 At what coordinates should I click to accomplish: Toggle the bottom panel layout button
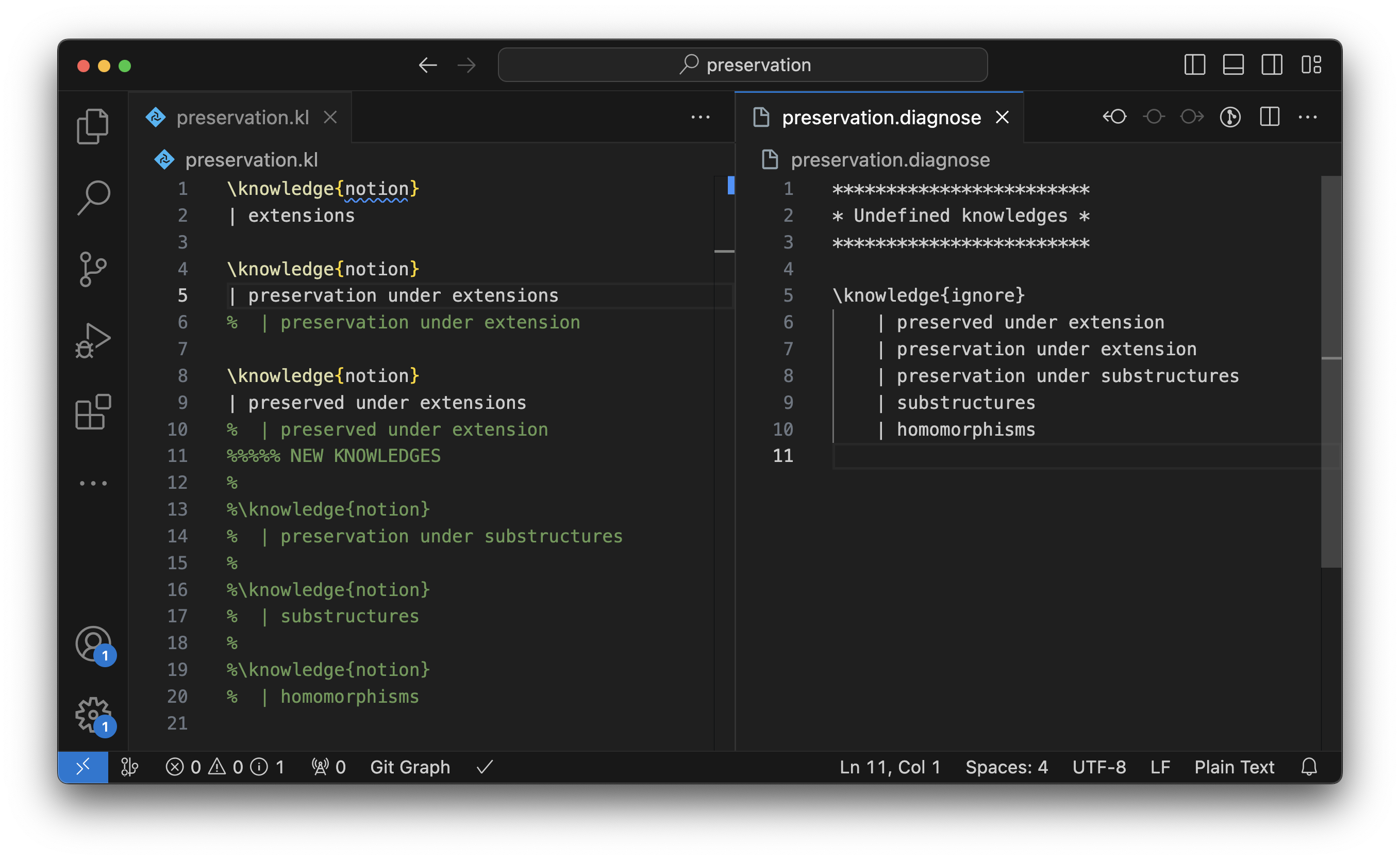pyautogui.click(x=1233, y=65)
